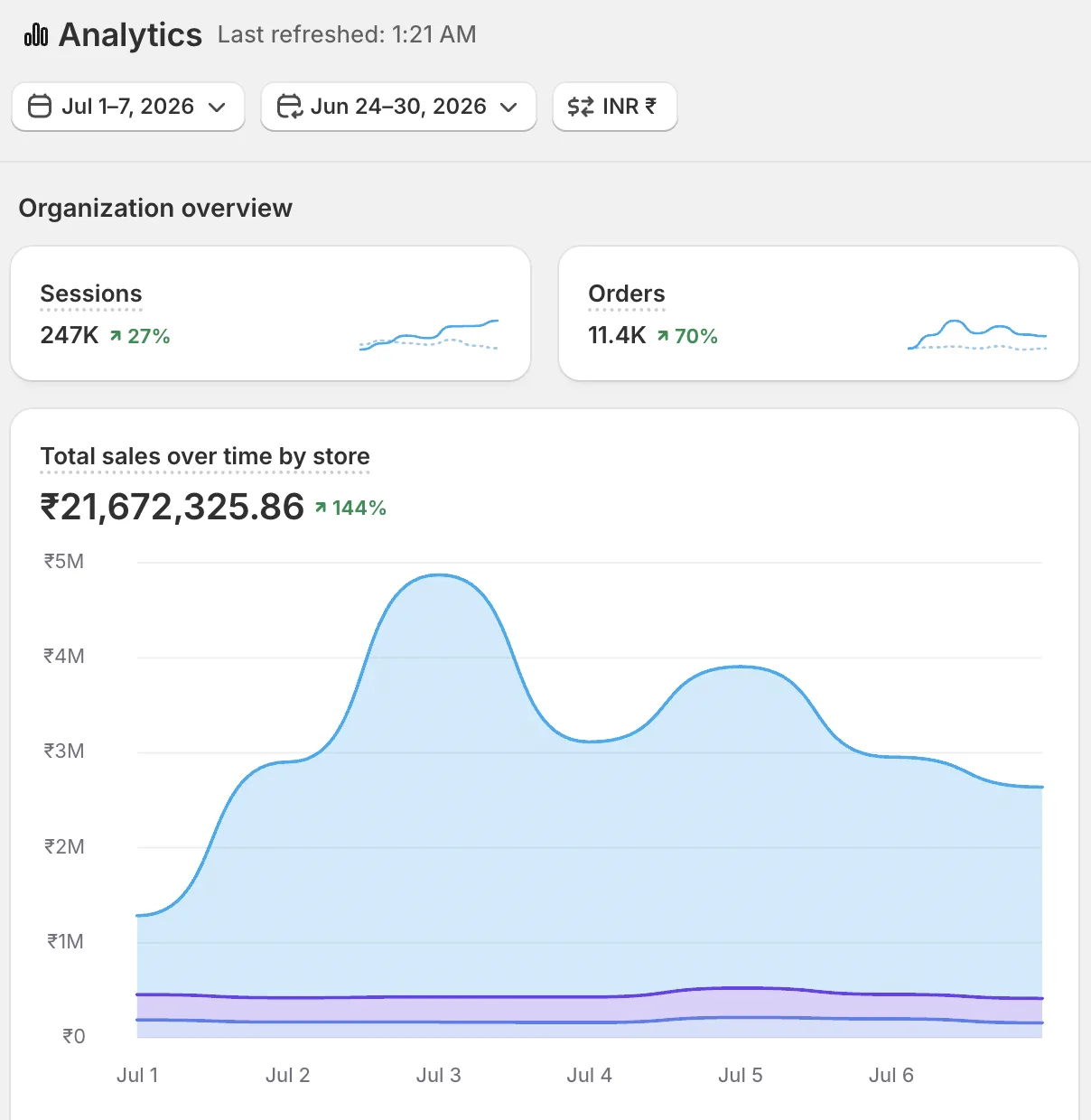The height and width of the screenshot is (1120, 1091).
Task: Open the Jul 1–7, 2026 date dropdown
Action: point(128,107)
